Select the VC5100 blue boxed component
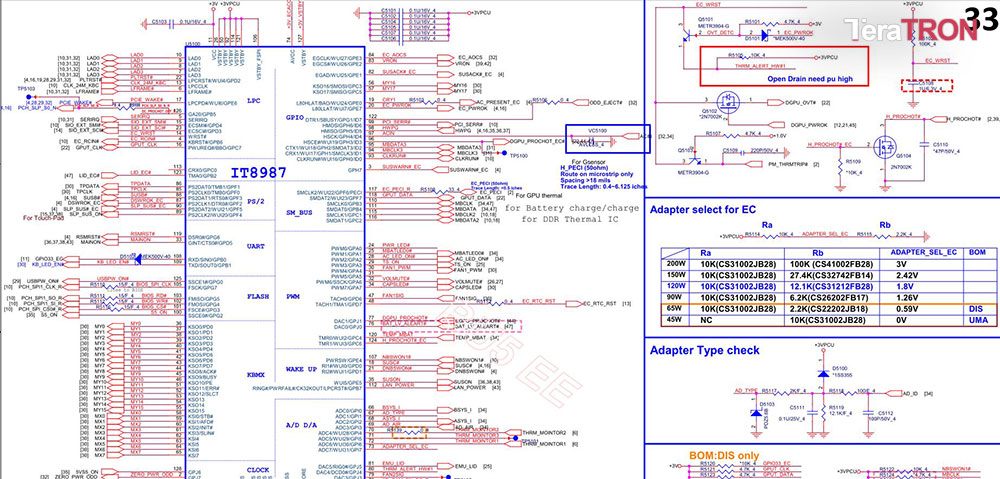Viewport: 1000px width, 479px height. 608,138
